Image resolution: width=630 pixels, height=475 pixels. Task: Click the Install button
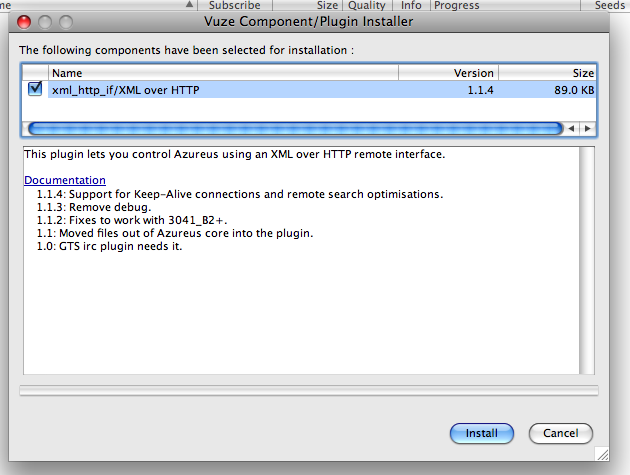(481, 433)
